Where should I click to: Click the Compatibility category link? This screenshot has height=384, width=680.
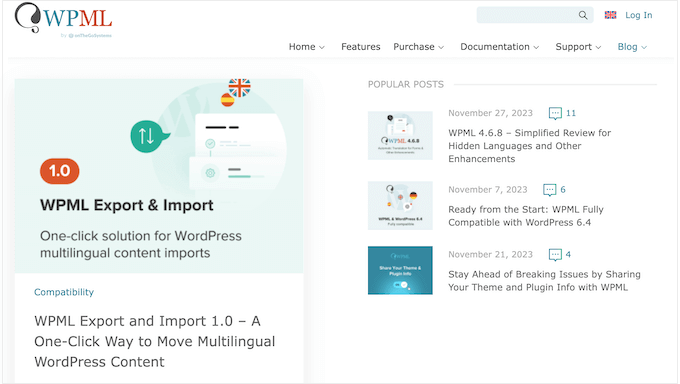(64, 292)
